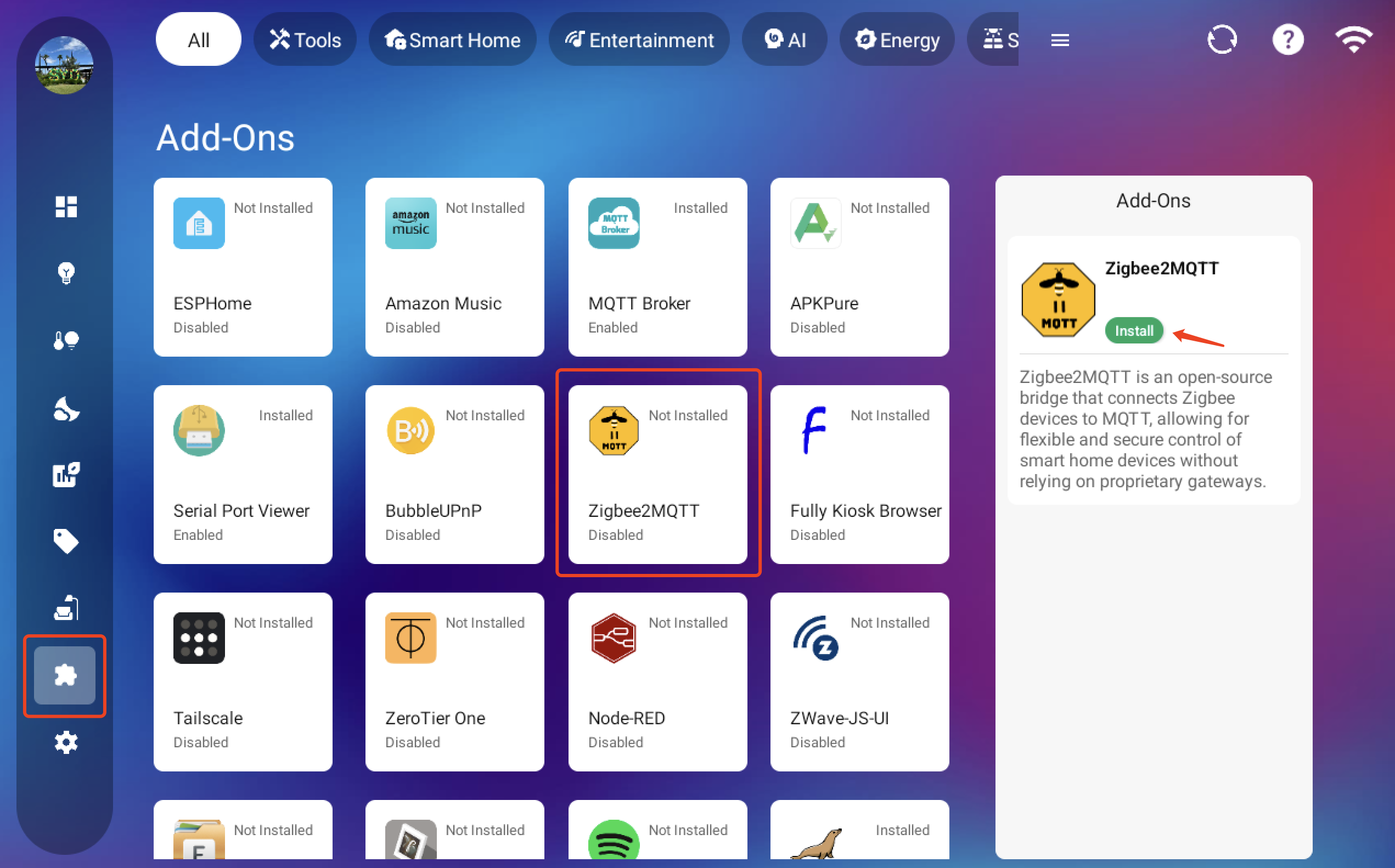Open the energy chart sidebar icon
This screenshot has width=1395, height=868.
[66, 475]
